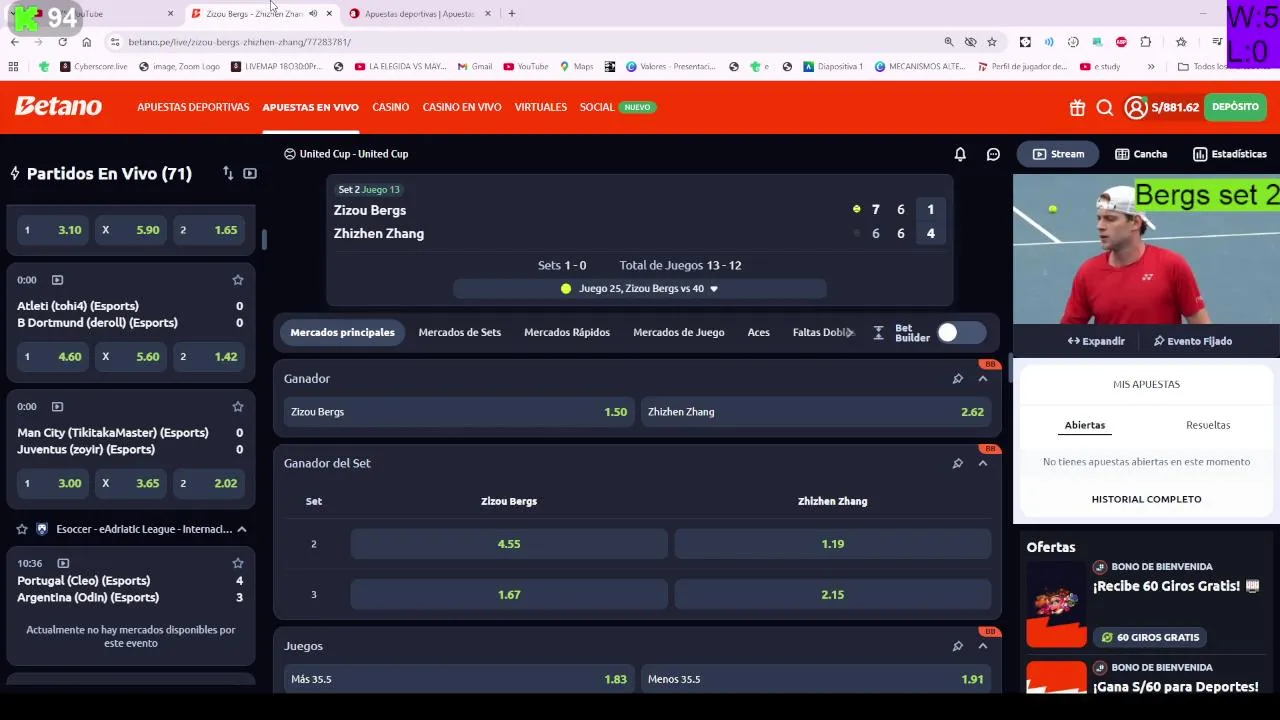Open browser zoom magnifier in address bar
Image resolution: width=1280 pixels, height=720 pixels.
pos(948,42)
